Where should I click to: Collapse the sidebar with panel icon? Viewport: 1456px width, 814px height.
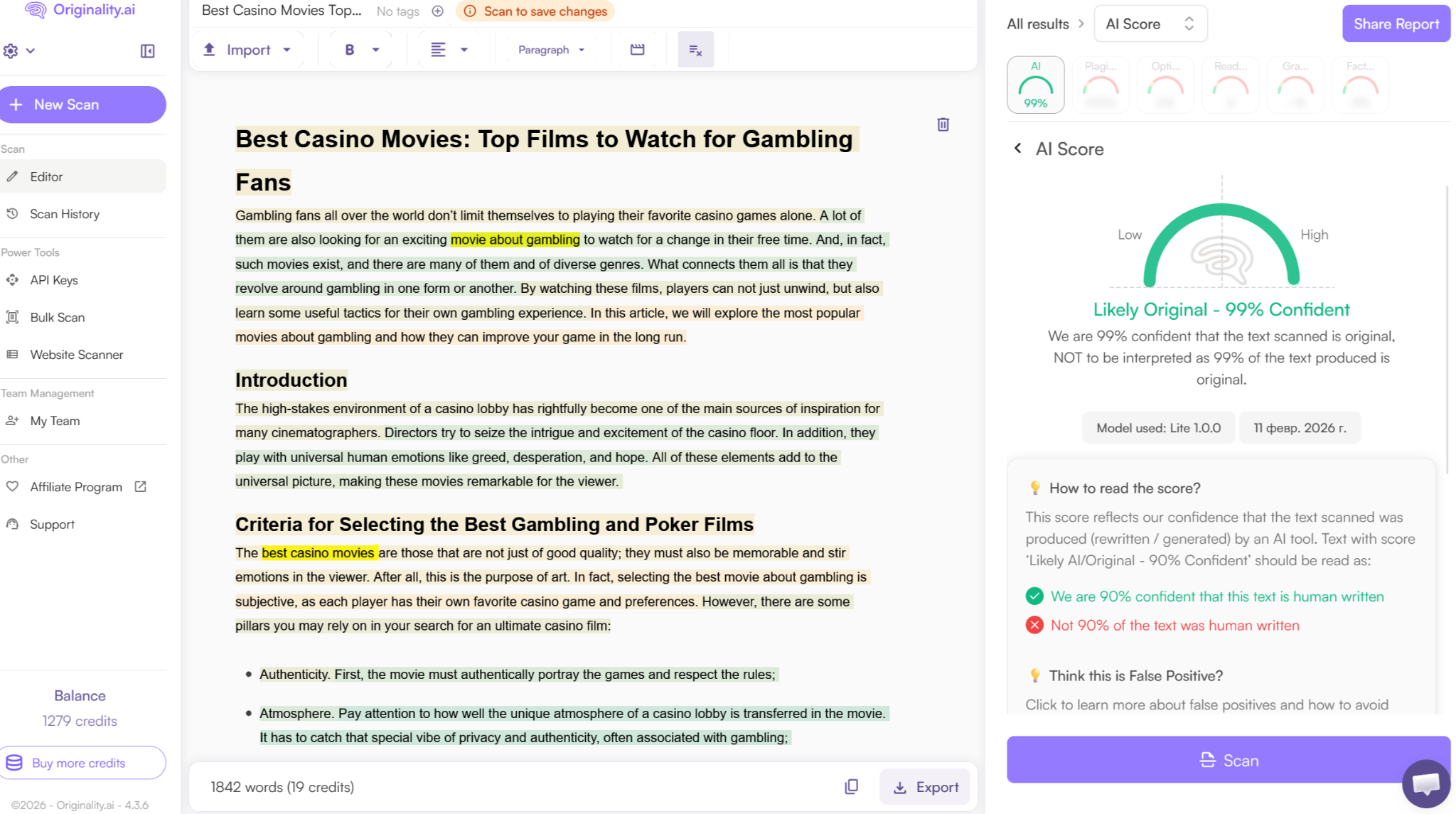147,51
